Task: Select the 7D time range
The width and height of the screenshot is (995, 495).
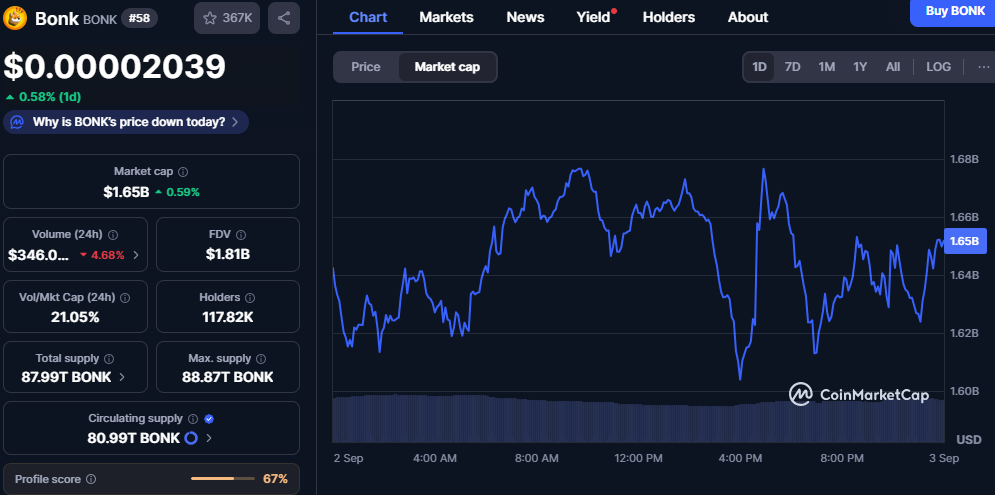Action: pyautogui.click(x=792, y=67)
